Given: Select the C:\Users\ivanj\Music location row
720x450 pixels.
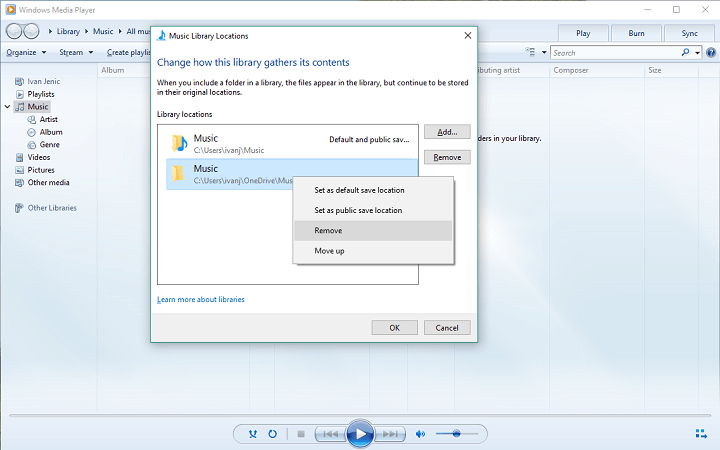Looking at the screenshot, I should (x=292, y=143).
